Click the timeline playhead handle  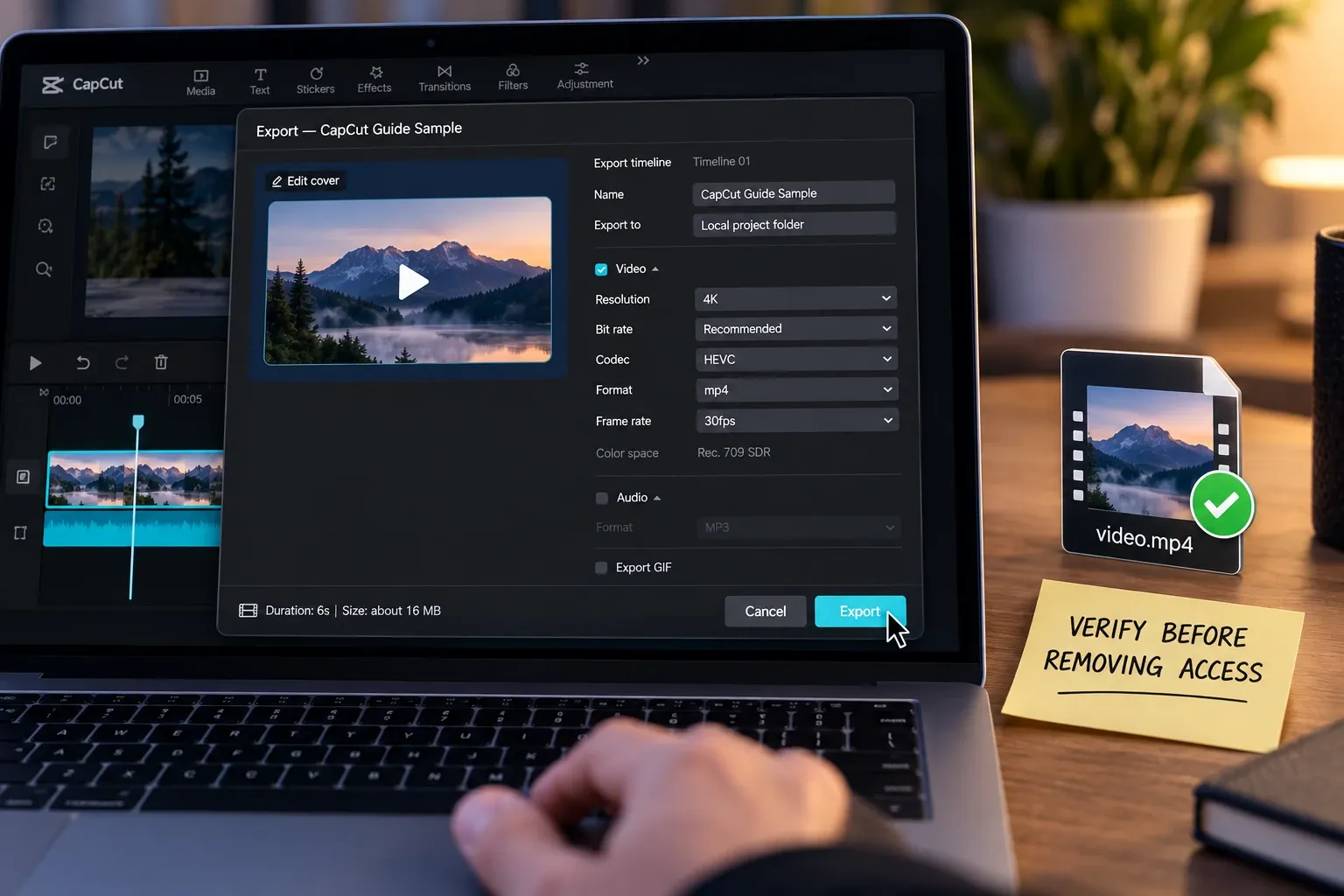coord(137,422)
